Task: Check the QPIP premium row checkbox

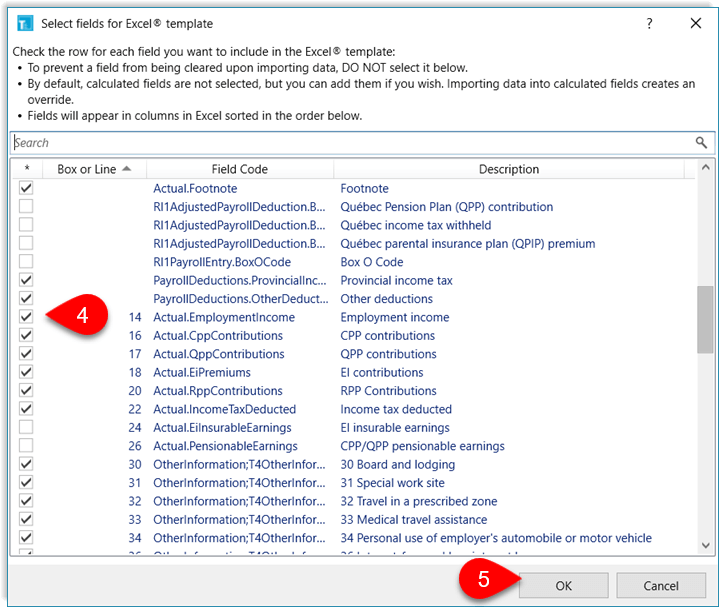Action: [26, 243]
